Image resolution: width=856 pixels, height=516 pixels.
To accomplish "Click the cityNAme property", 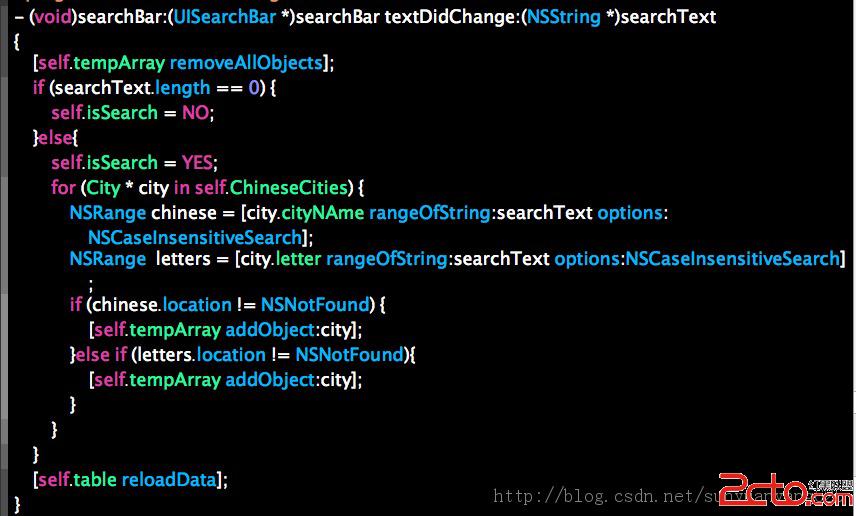I will tap(323, 213).
